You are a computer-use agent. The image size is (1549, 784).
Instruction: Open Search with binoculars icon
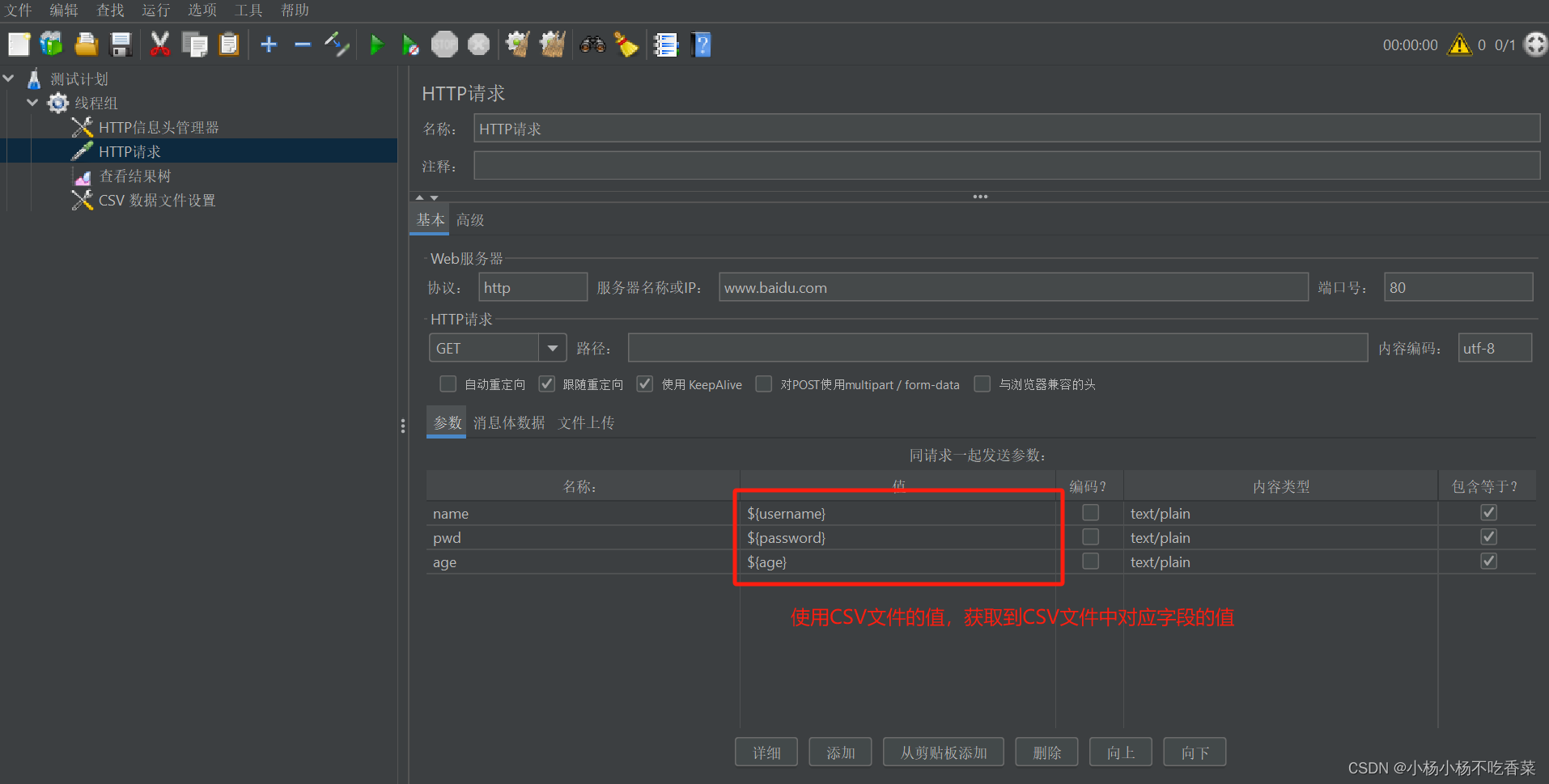[592, 44]
